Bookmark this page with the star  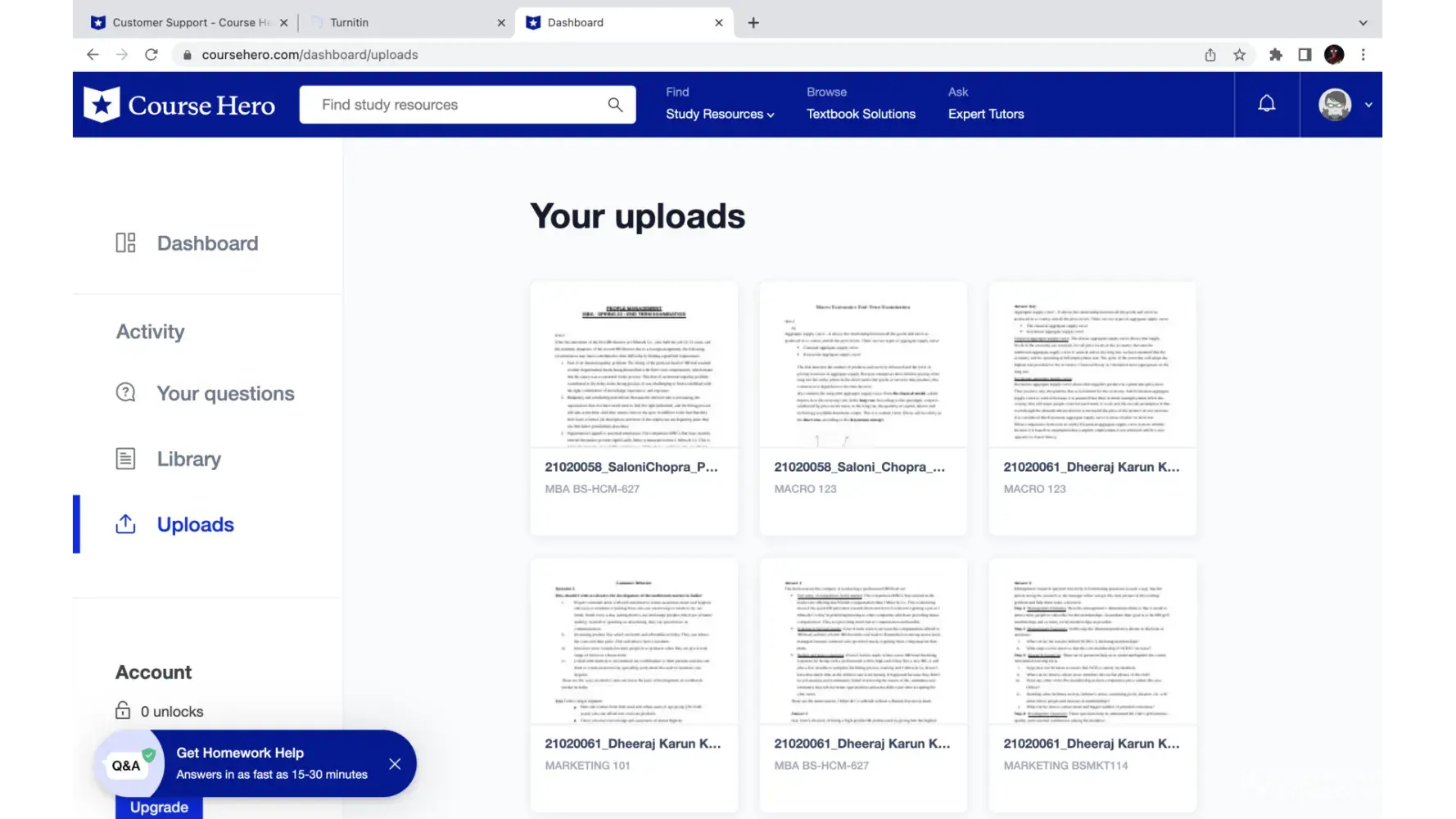[x=1240, y=55]
